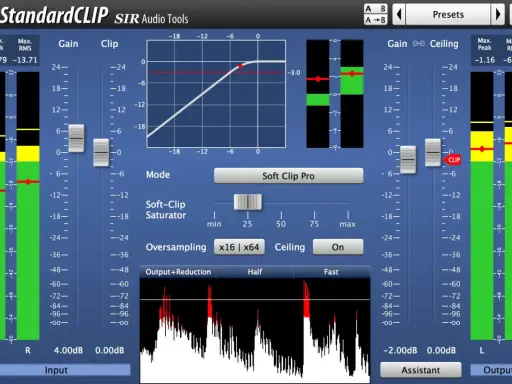Click the input R channel level meter

pyautogui.click(x=28, y=206)
